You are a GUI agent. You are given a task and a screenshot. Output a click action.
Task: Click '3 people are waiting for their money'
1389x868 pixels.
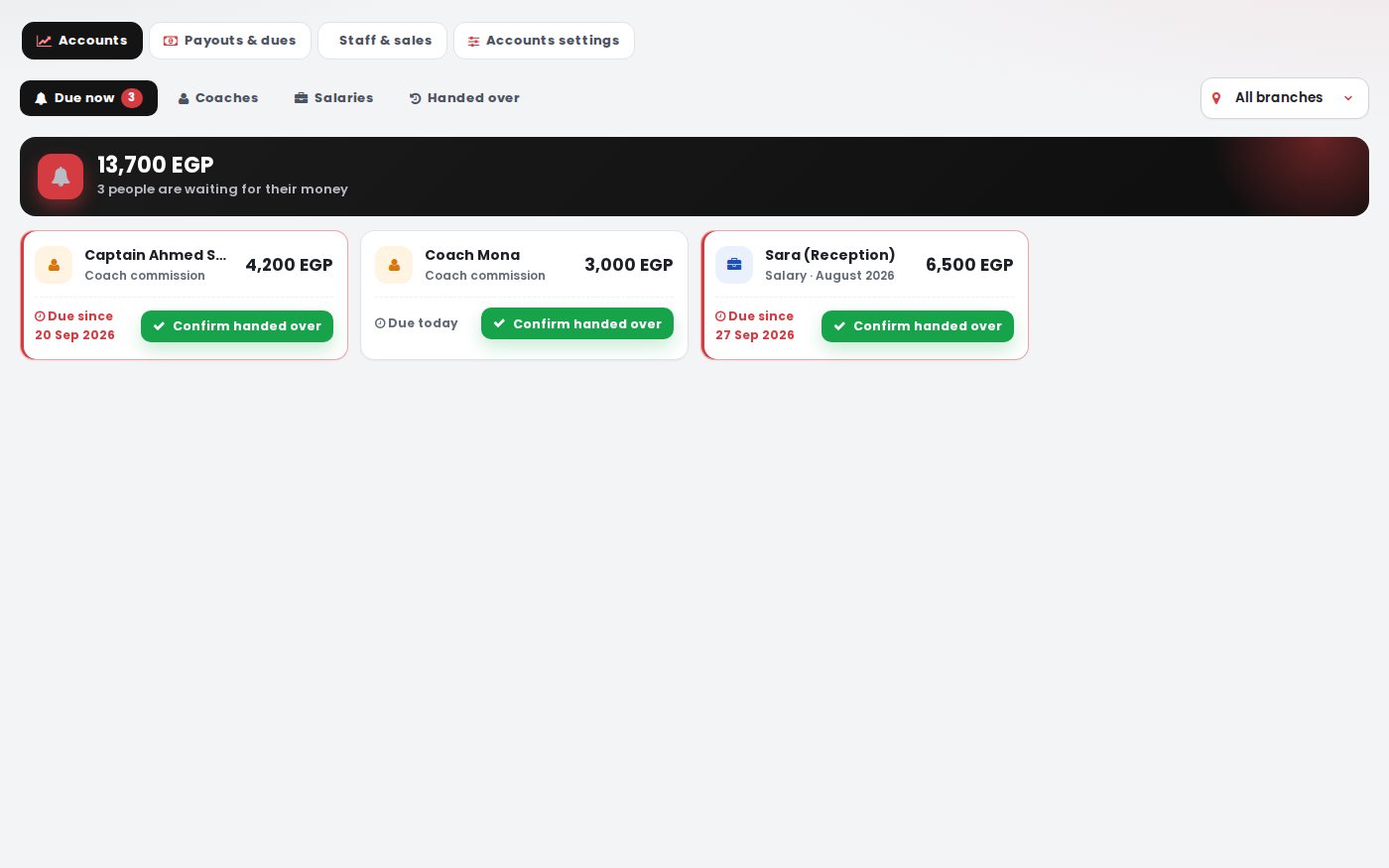click(x=222, y=189)
